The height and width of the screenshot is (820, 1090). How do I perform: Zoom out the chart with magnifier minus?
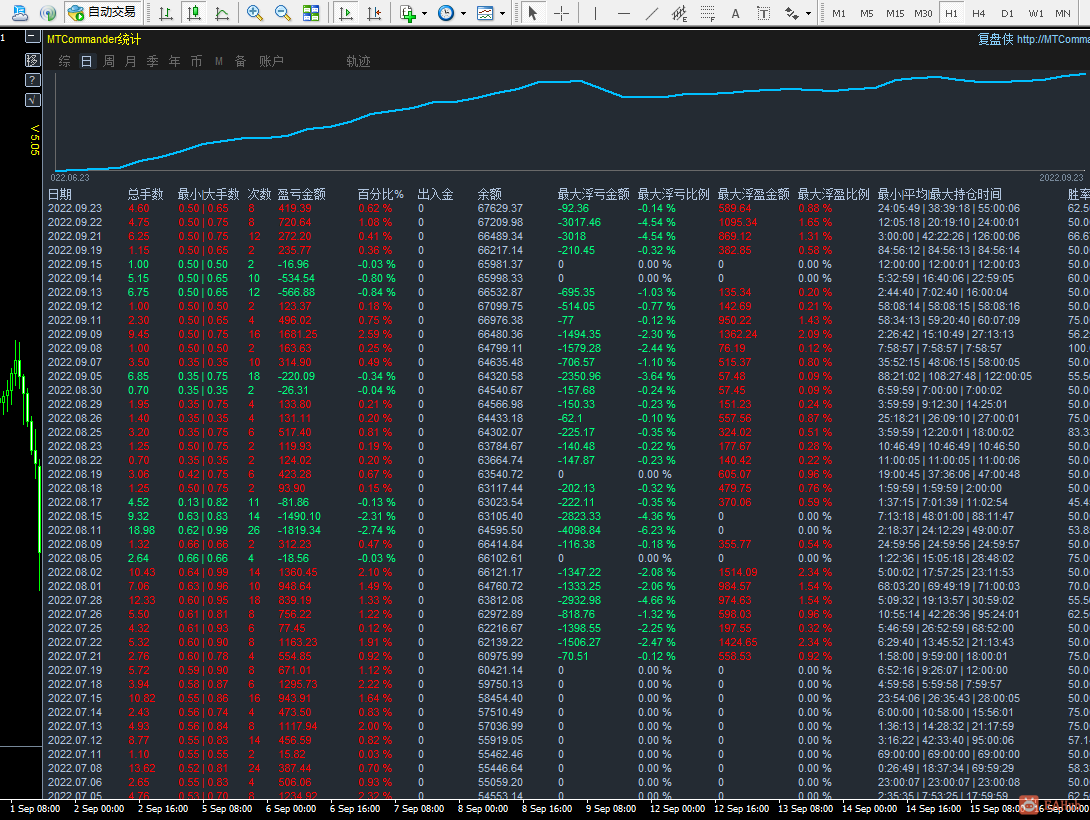tap(282, 13)
